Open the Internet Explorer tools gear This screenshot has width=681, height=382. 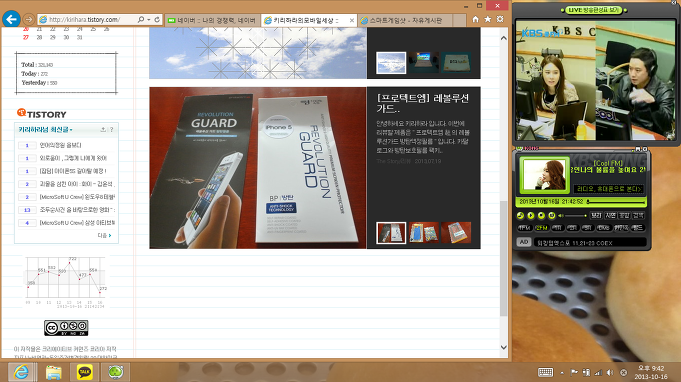(500, 19)
